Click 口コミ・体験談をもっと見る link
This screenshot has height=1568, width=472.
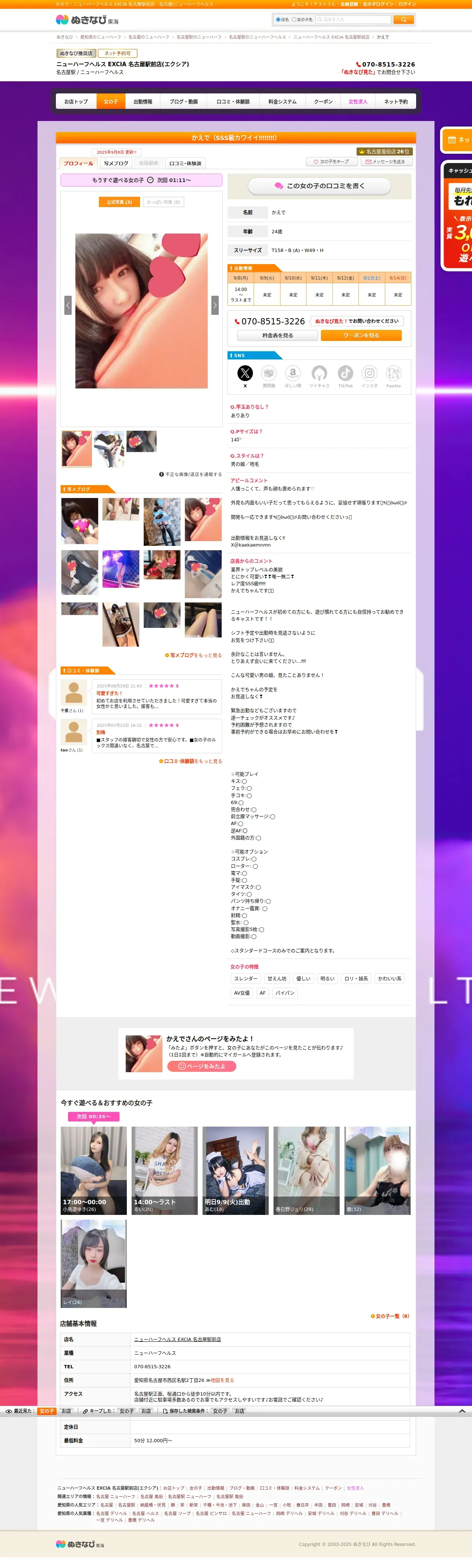point(190,761)
